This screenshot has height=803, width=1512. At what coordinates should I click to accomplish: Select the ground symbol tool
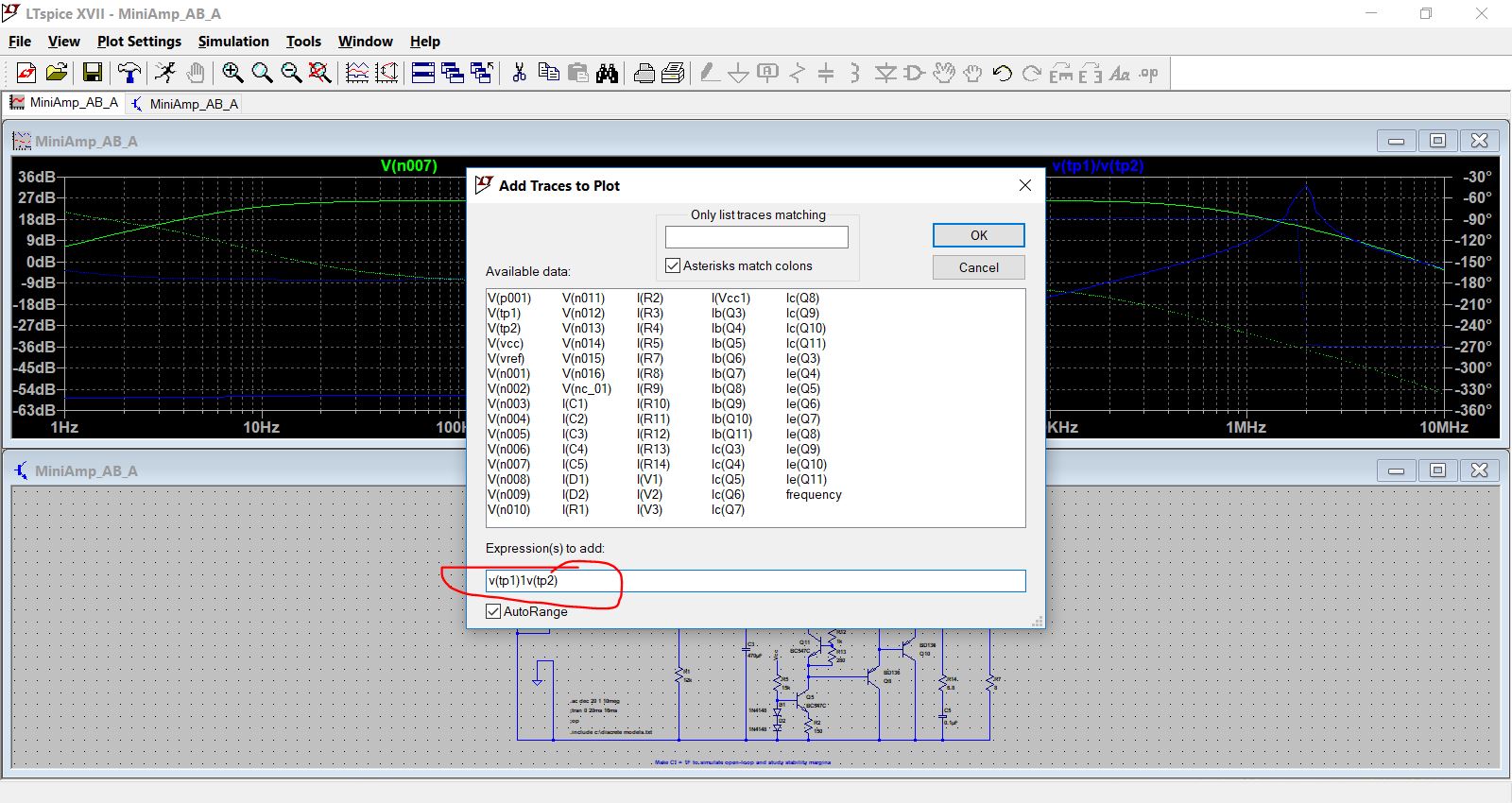click(739, 73)
